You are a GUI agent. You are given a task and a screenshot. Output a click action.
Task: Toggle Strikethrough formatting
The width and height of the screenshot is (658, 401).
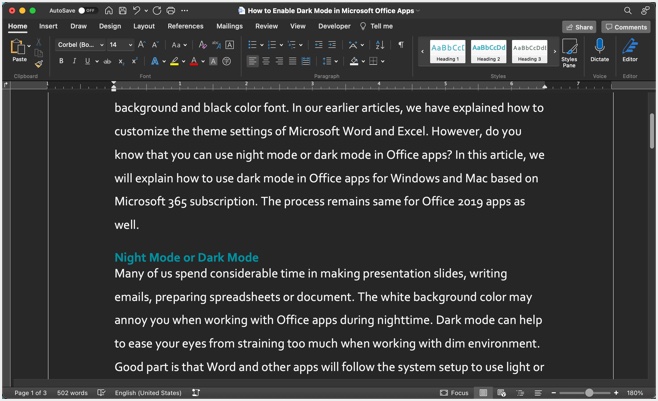(x=107, y=62)
